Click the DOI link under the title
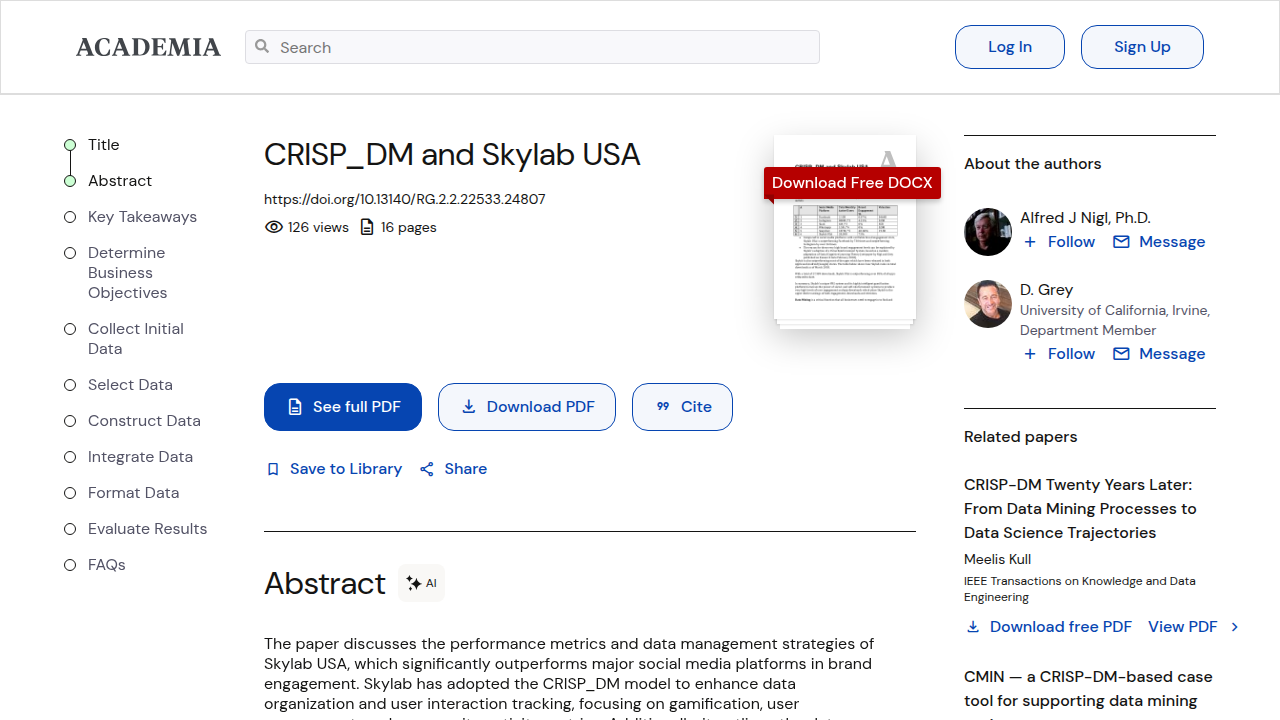1280x720 pixels. pyautogui.click(x=405, y=199)
